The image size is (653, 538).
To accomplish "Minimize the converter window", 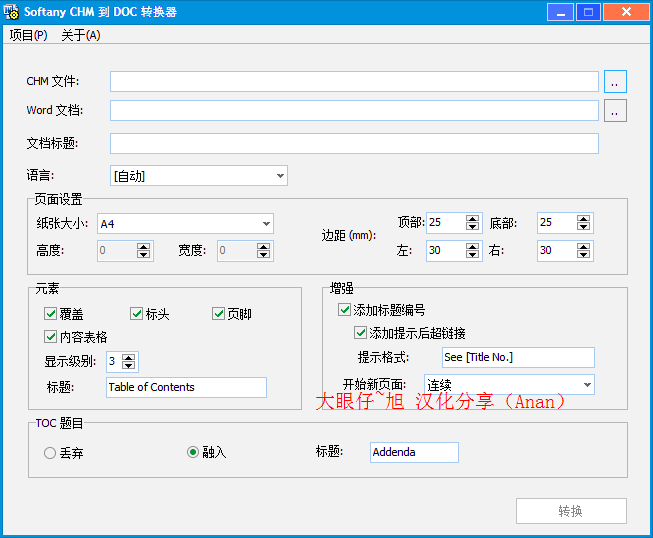I will (561, 12).
